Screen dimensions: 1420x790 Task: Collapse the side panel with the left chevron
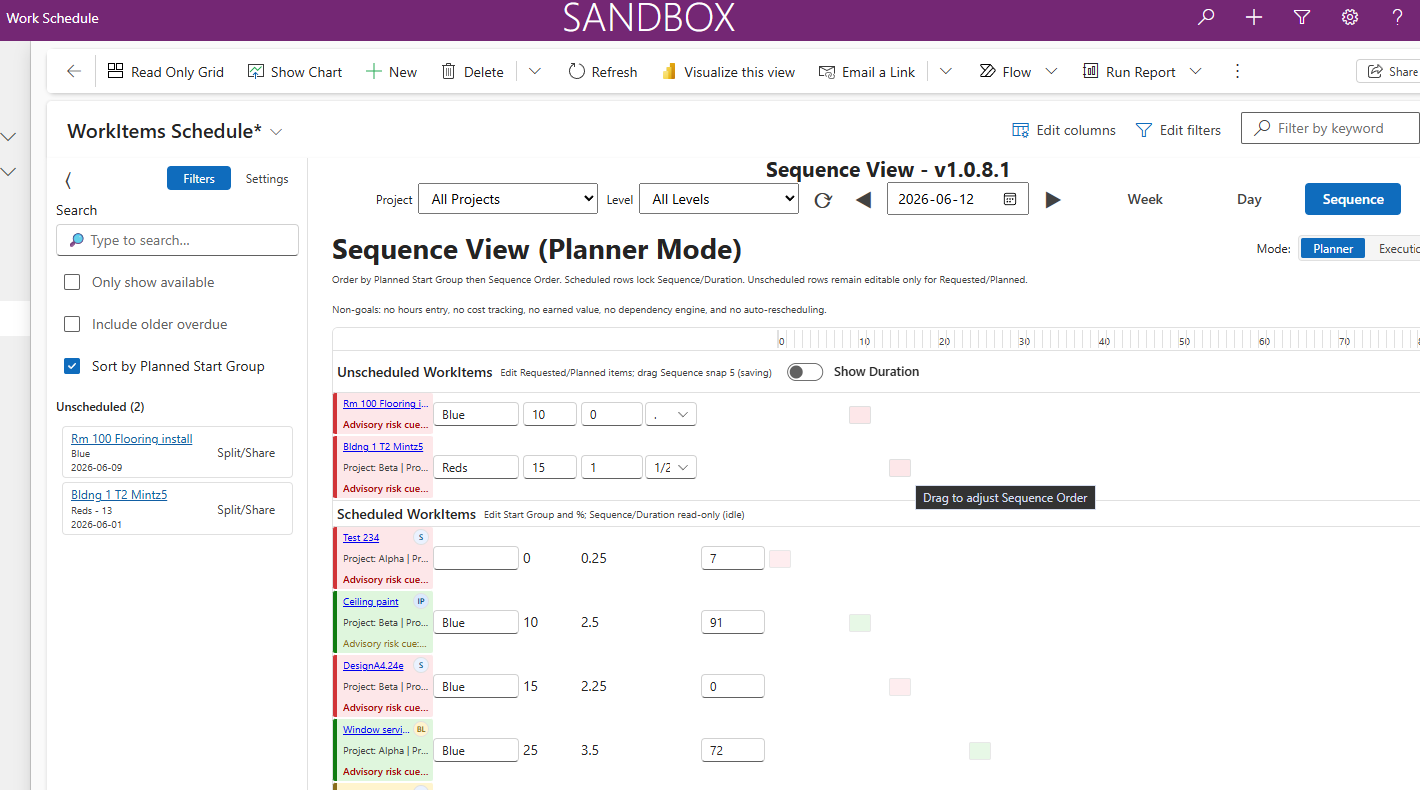(68, 180)
